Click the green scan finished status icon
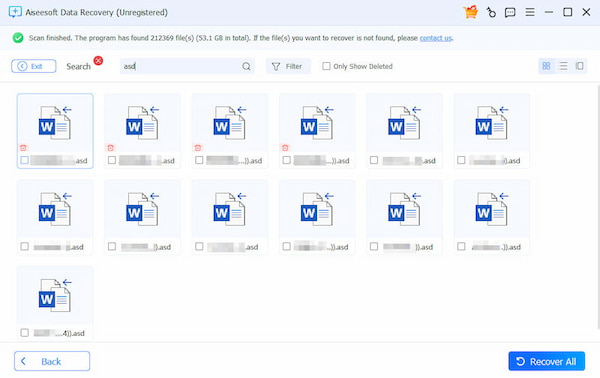 [x=18, y=38]
